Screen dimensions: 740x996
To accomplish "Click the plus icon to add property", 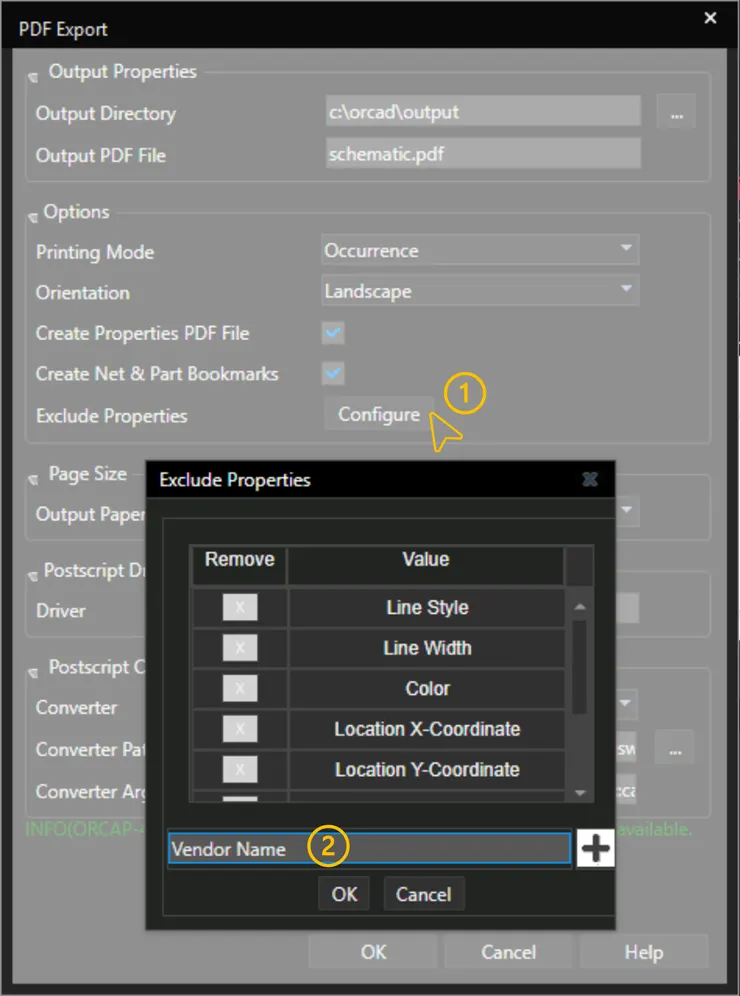I will (596, 849).
